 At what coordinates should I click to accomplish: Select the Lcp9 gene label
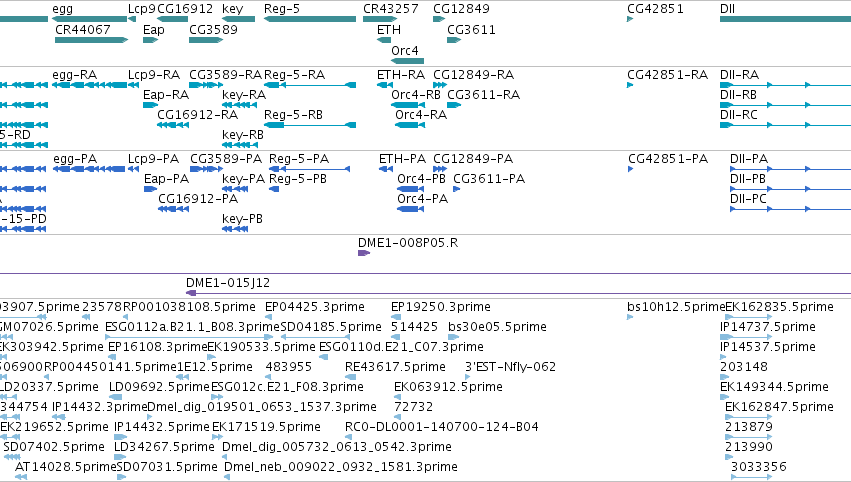click(142, 9)
